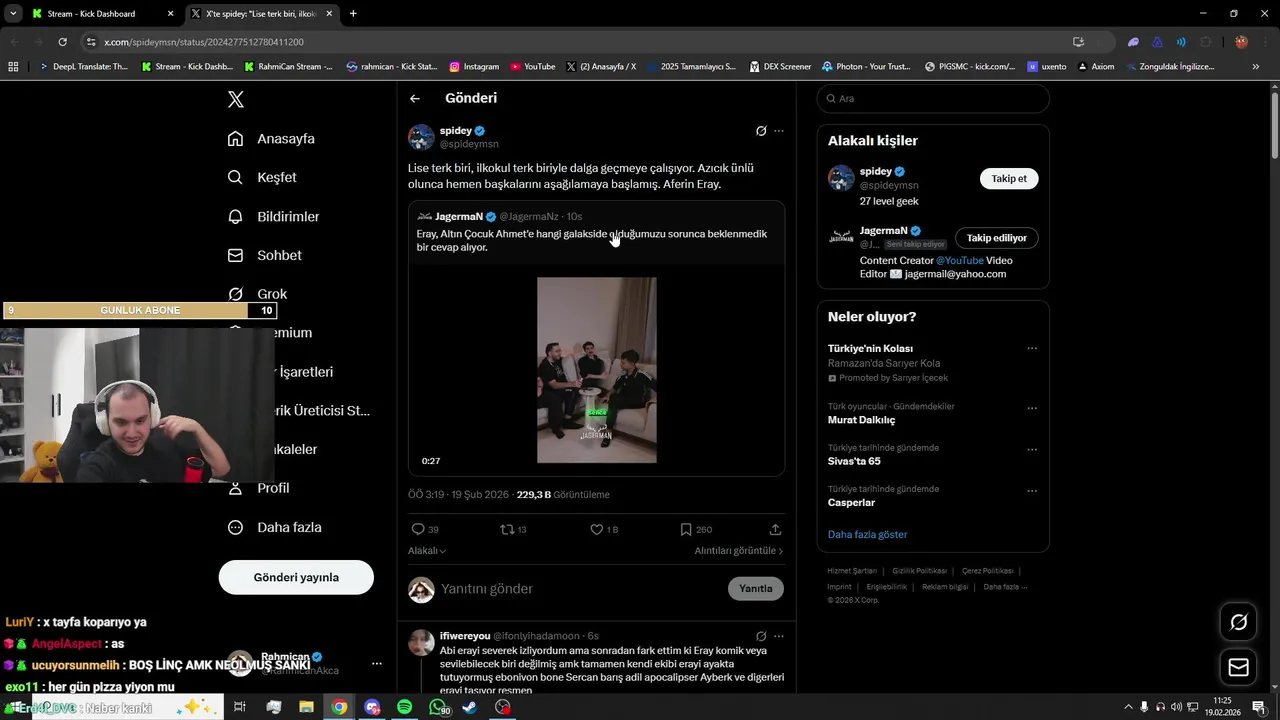Image resolution: width=1280 pixels, height=720 pixels.
Task: Open the Murat Dalkılıç trend
Action: point(861,420)
